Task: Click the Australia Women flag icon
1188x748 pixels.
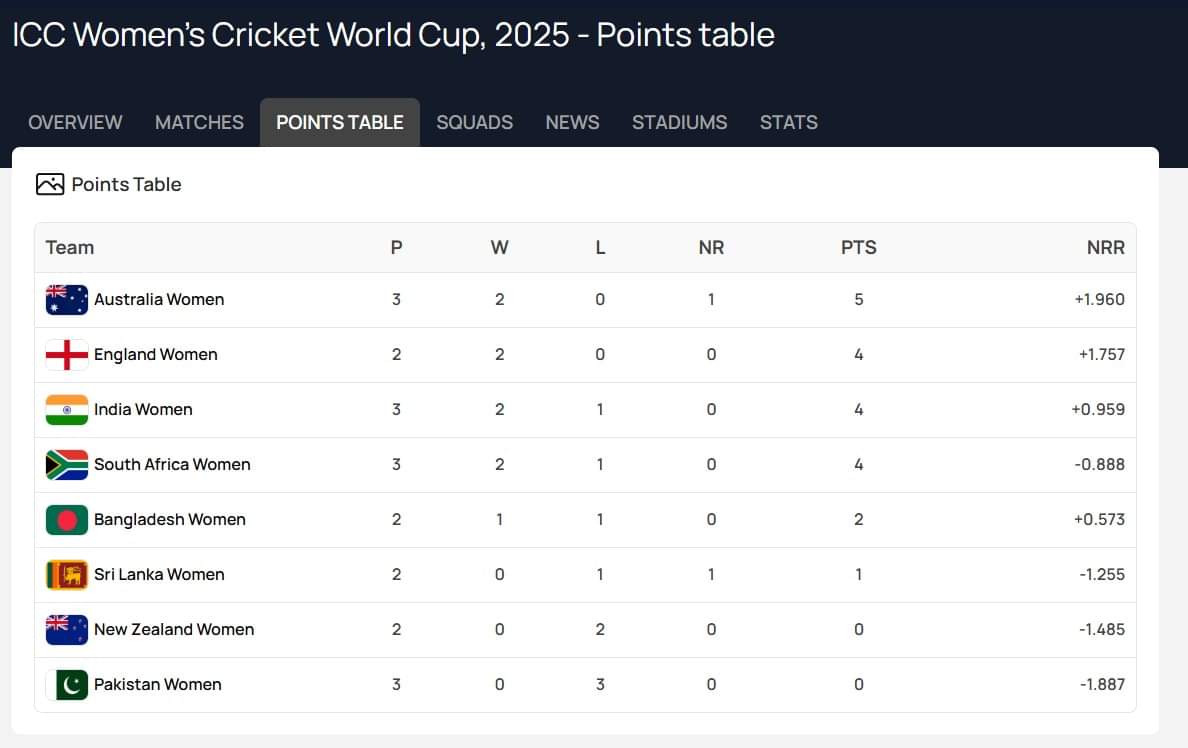Action: tap(67, 300)
